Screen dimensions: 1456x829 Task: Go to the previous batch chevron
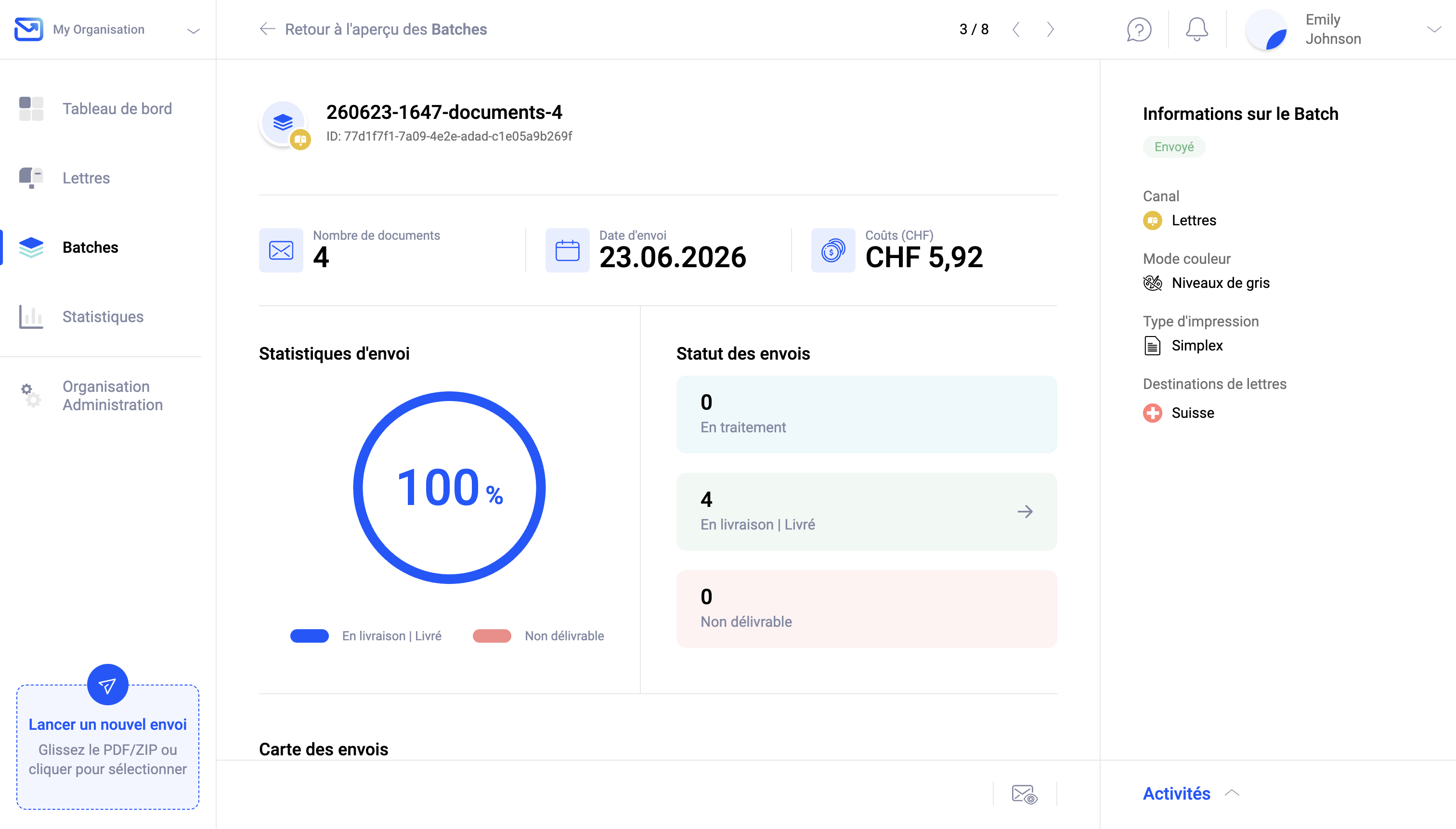(x=1016, y=29)
